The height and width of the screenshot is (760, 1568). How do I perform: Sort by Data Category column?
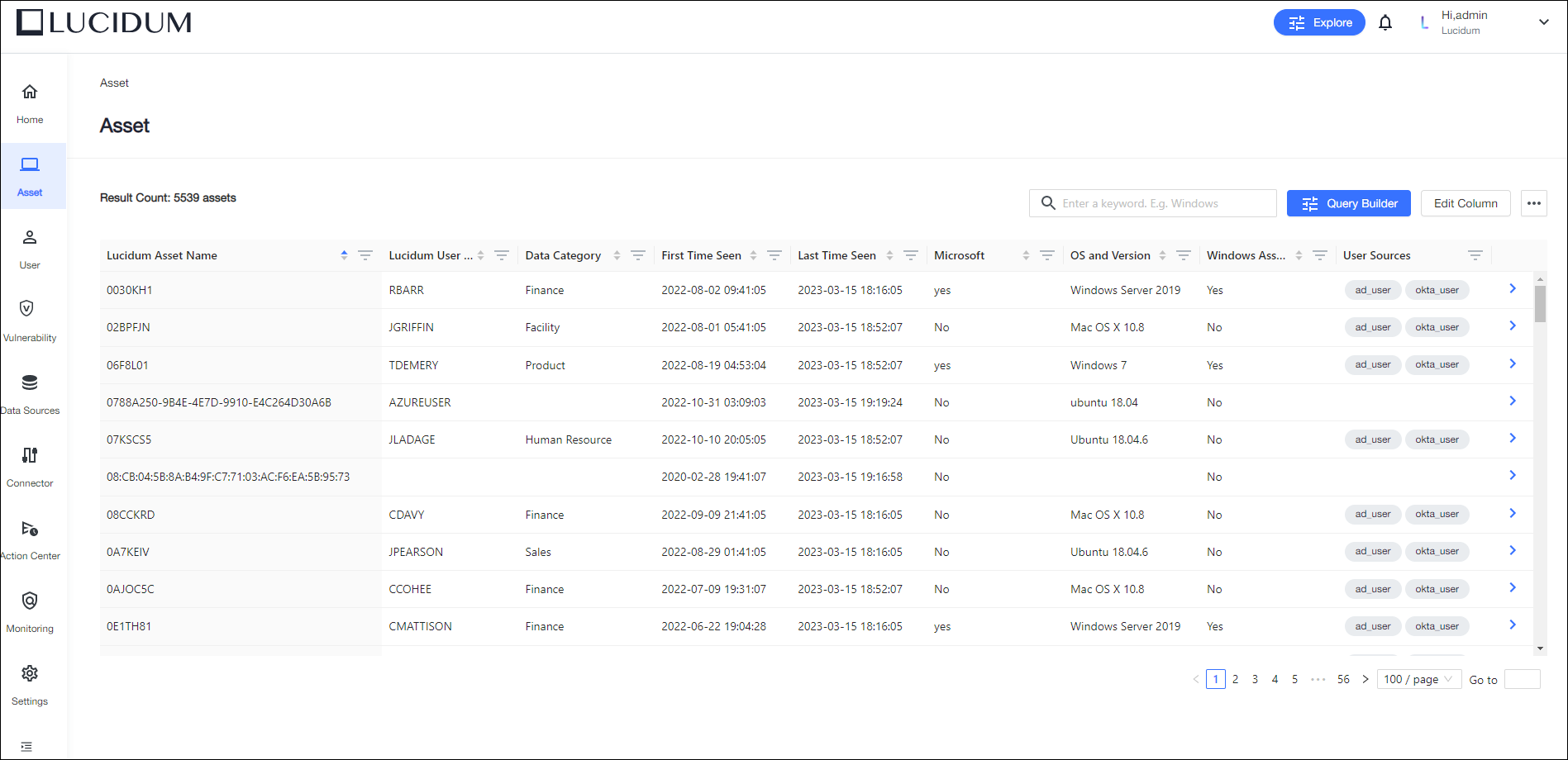[617, 255]
